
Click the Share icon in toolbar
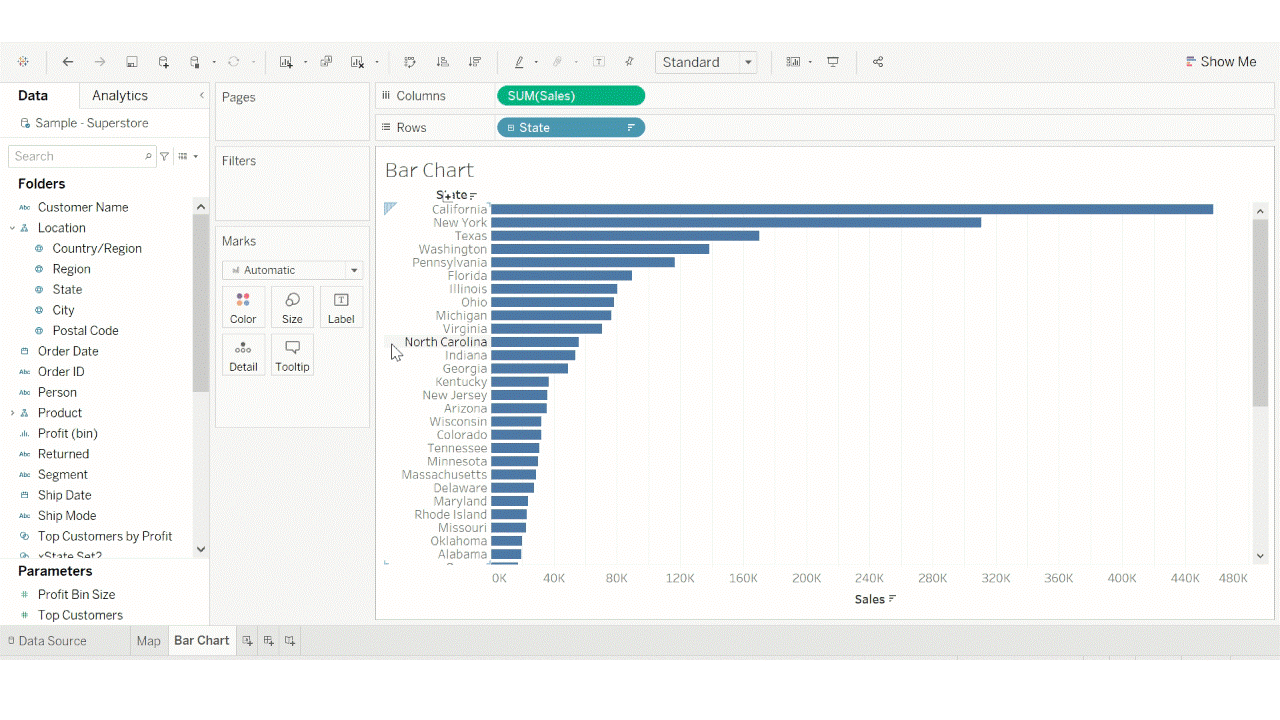point(878,62)
